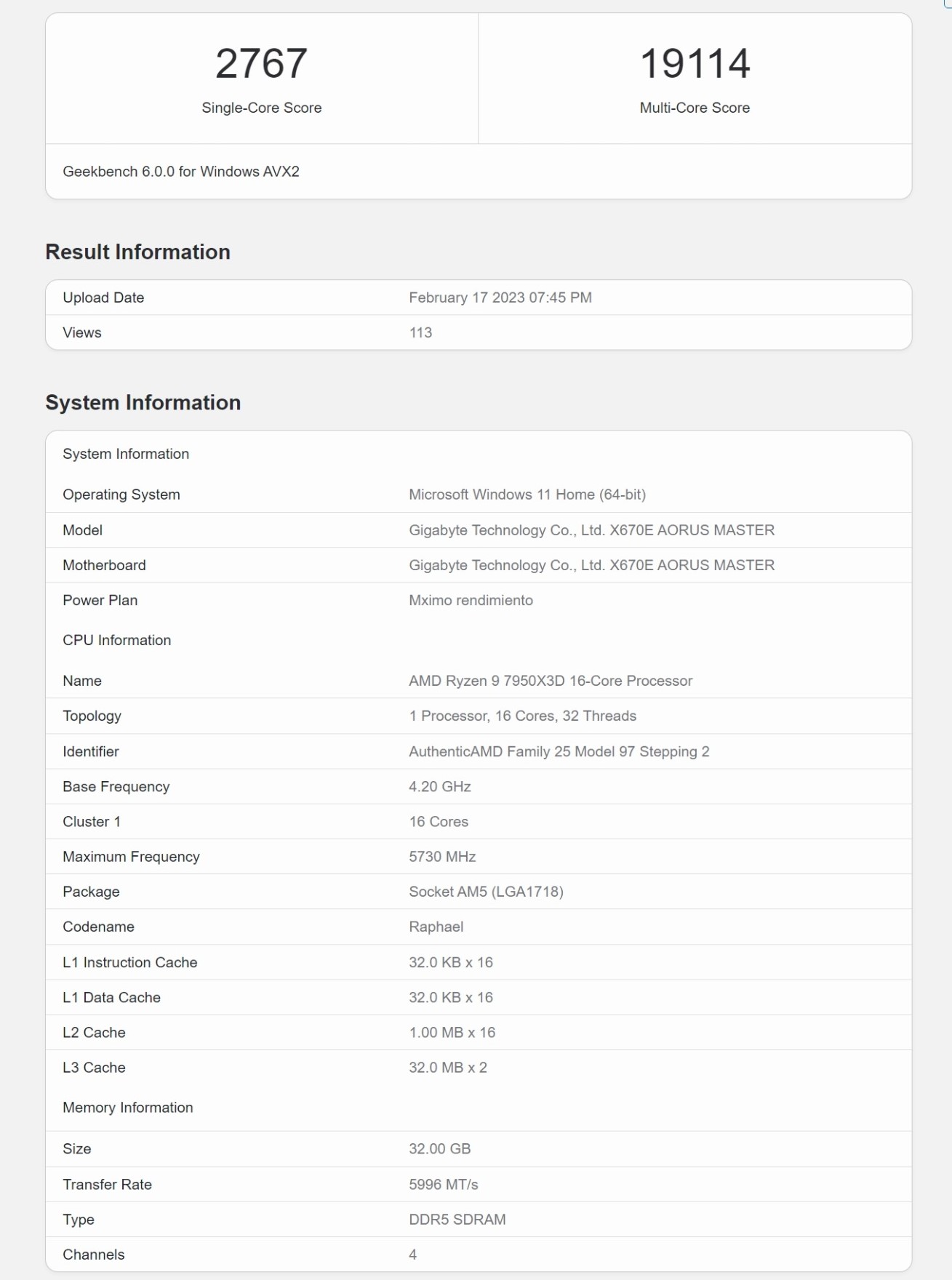Click the System Information section heading
This screenshot has width=952, height=1280.
143,402
